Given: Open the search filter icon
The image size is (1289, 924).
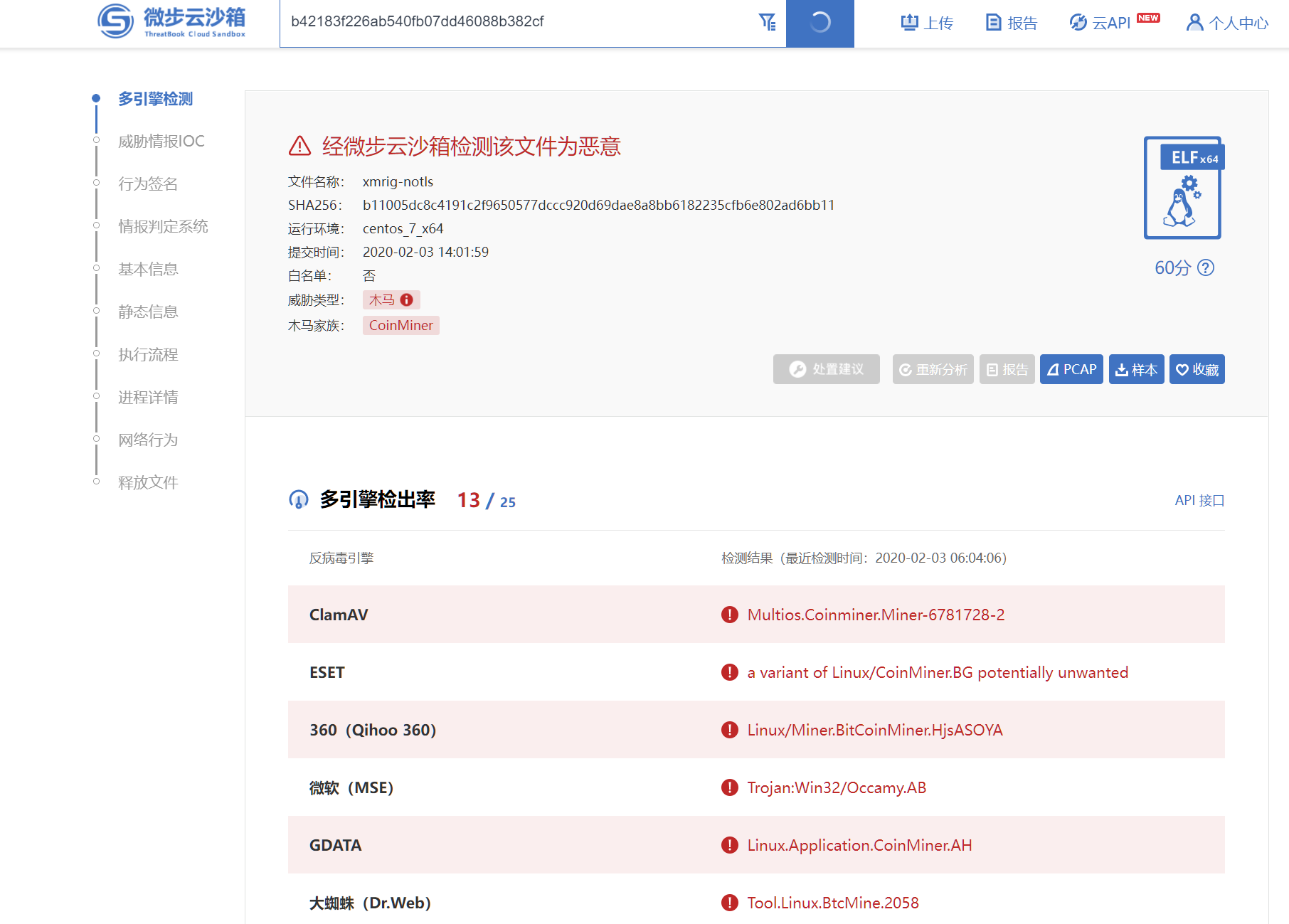Looking at the screenshot, I should [767, 22].
